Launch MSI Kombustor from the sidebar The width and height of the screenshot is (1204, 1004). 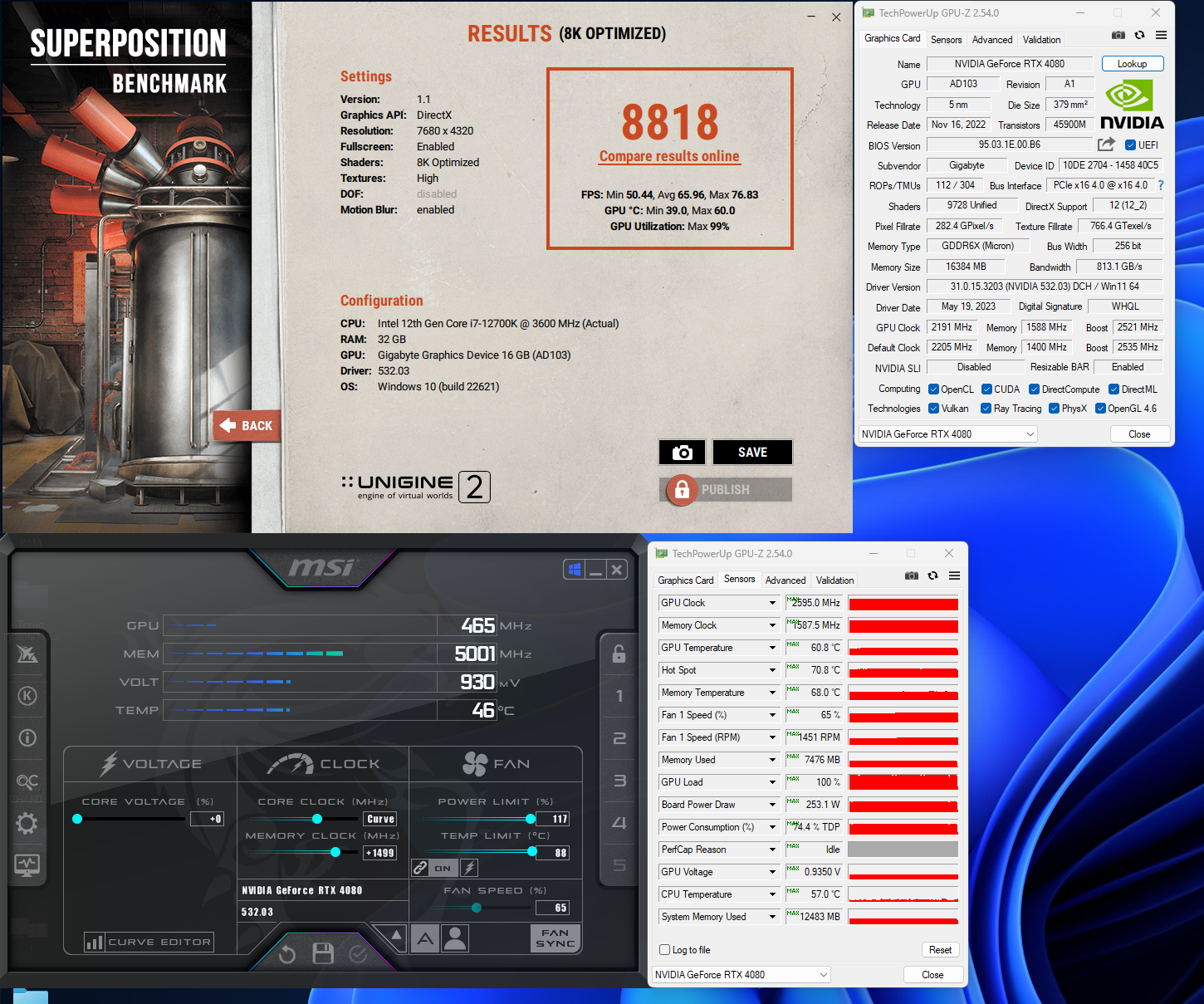[x=27, y=696]
